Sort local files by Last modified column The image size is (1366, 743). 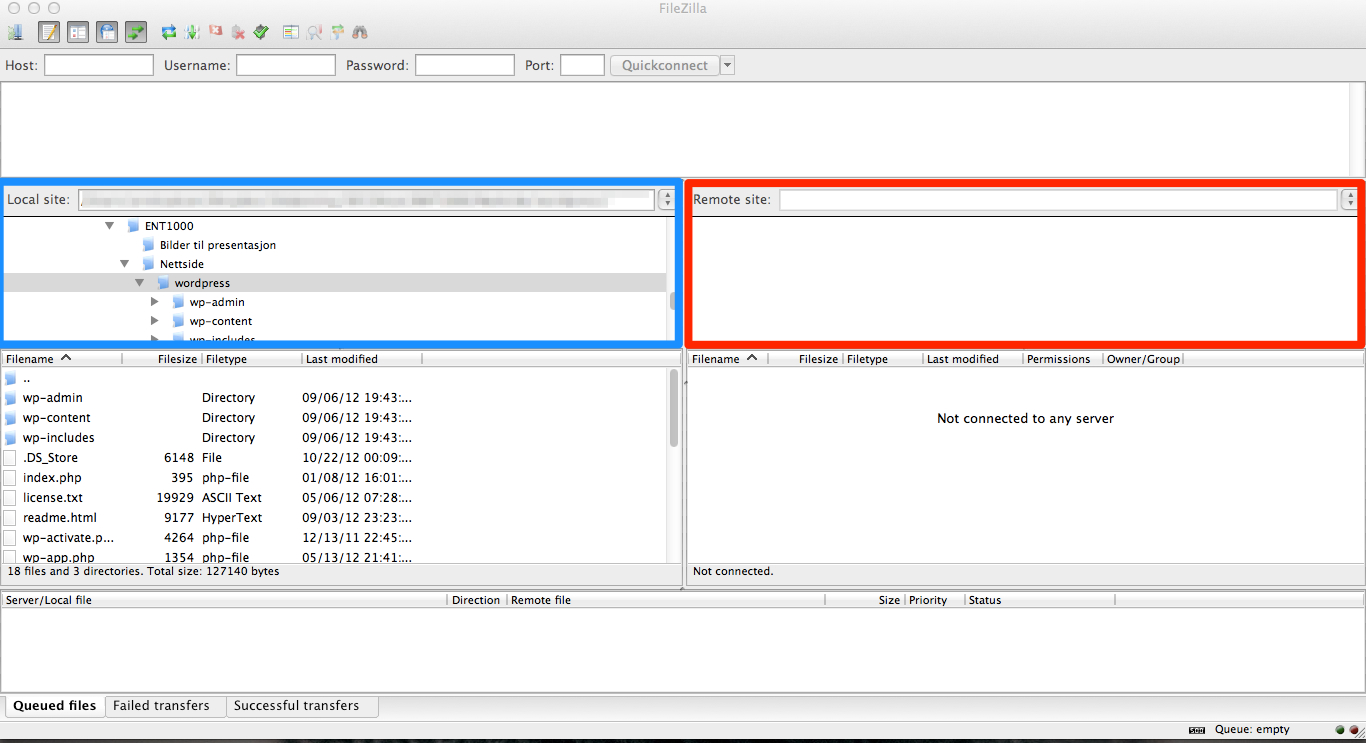[361, 359]
